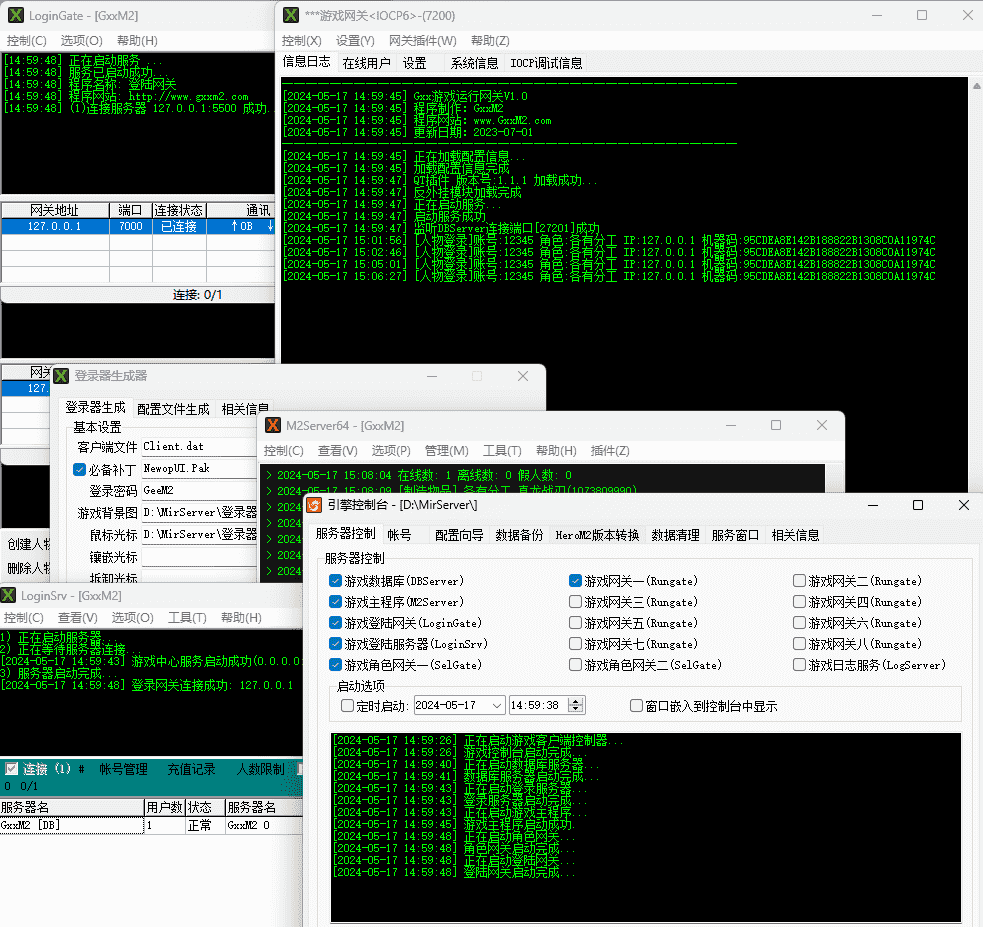This screenshot has width=983, height=927.
Task: Switch to the 数据备份 tab
Action: point(519,535)
